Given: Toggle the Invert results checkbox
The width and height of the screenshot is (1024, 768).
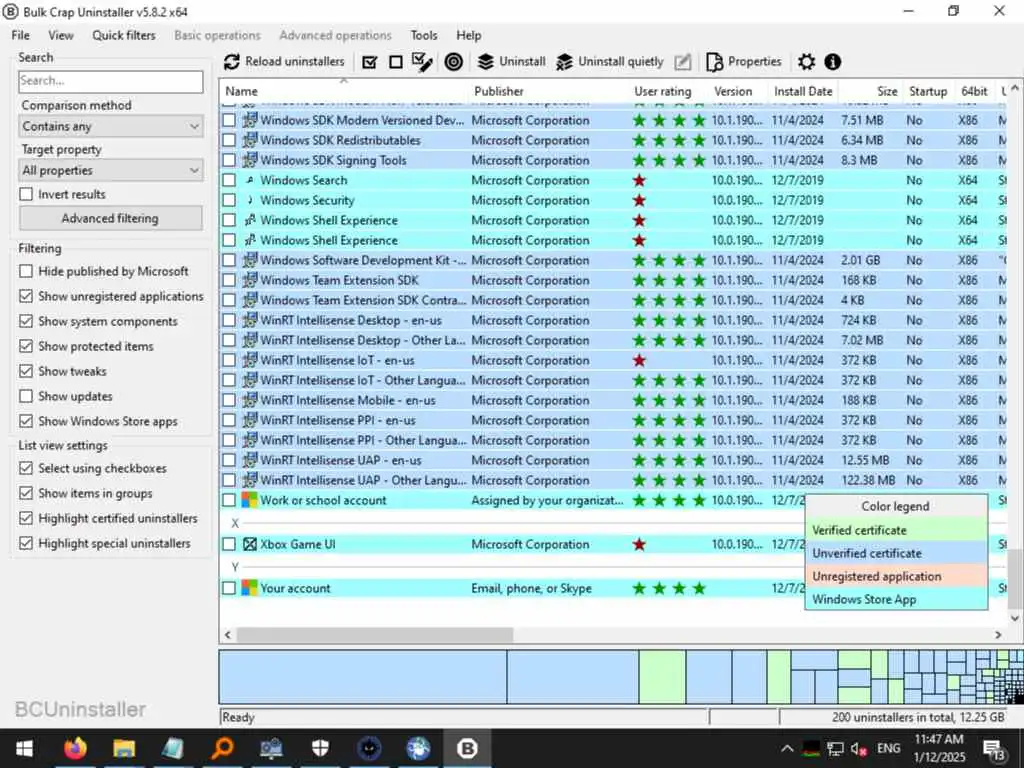Looking at the screenshot, I should (26, 194).
